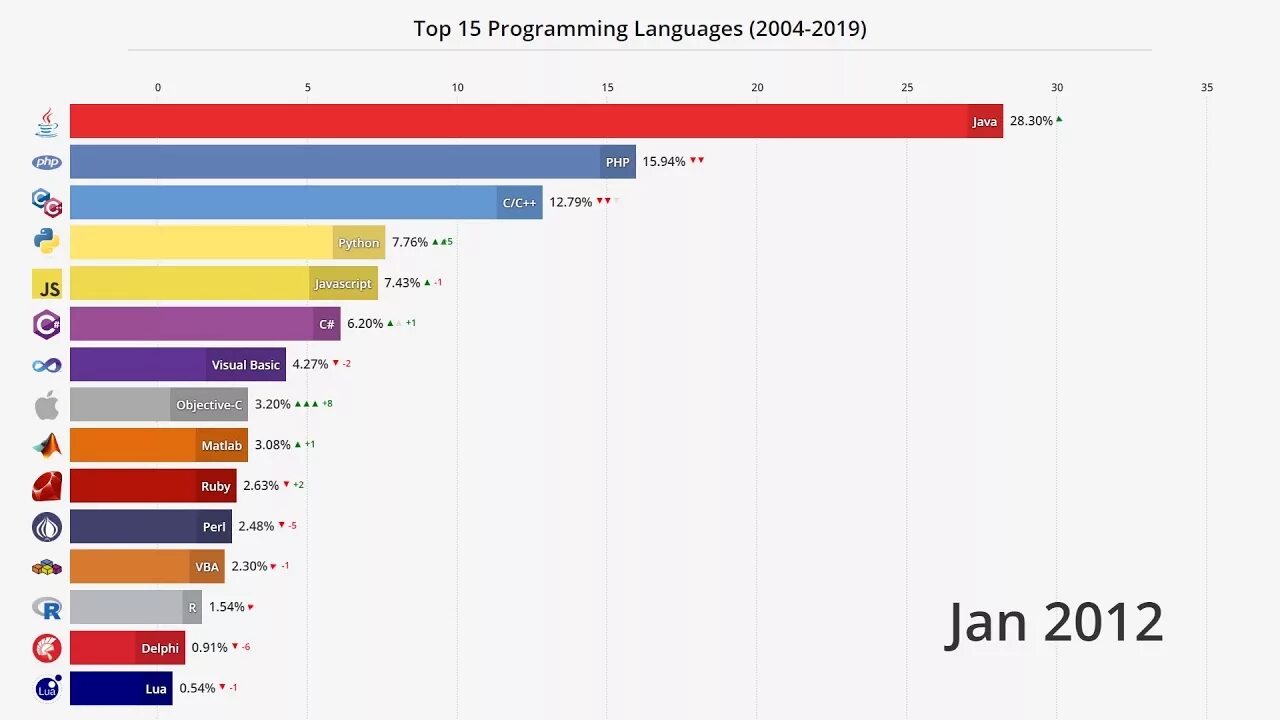
Task: Click the 2.63% value next to Ruby
Action: [x=261, y=485]
